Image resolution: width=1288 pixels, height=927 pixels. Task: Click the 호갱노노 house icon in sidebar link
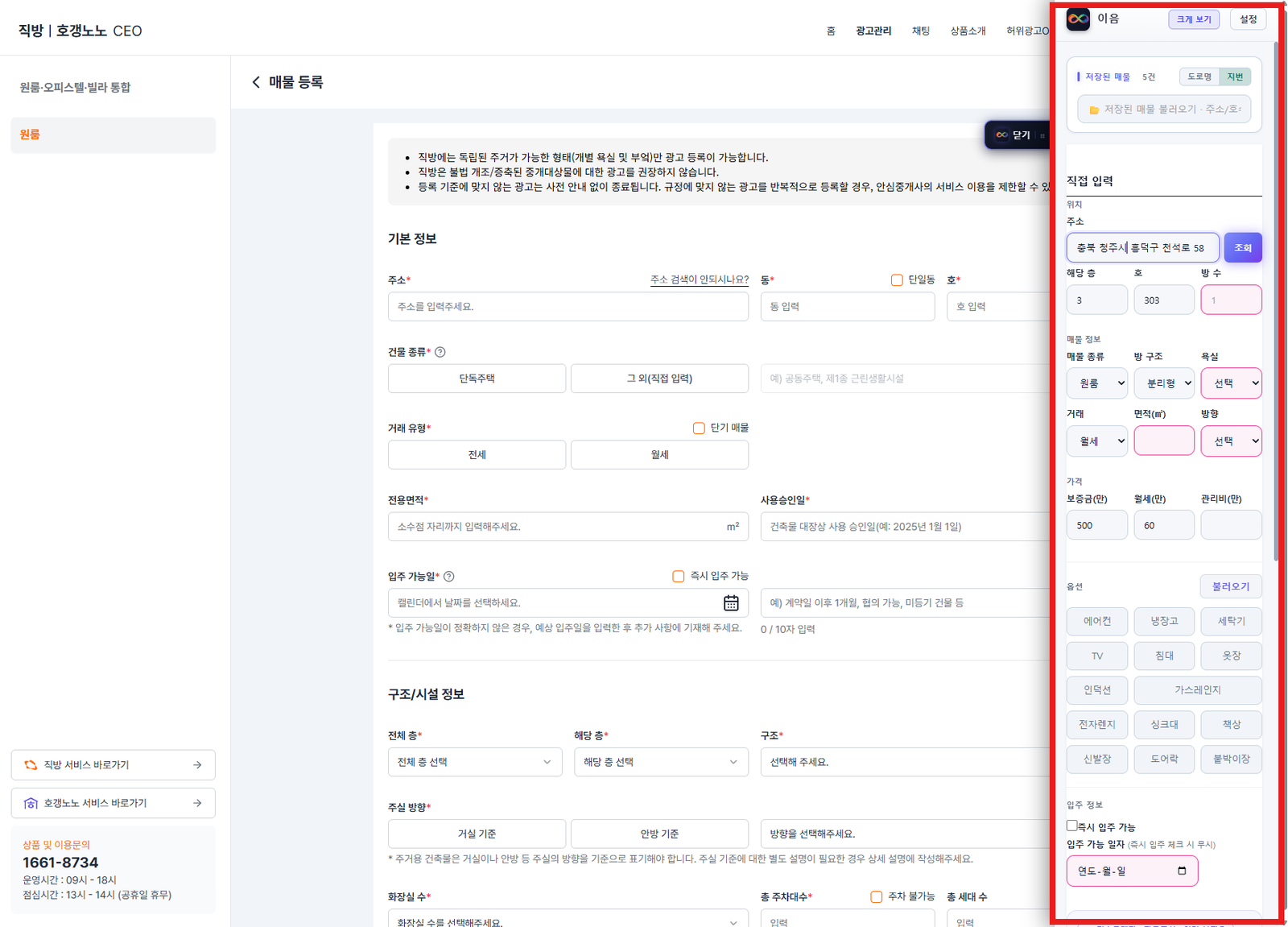[31, 803]
